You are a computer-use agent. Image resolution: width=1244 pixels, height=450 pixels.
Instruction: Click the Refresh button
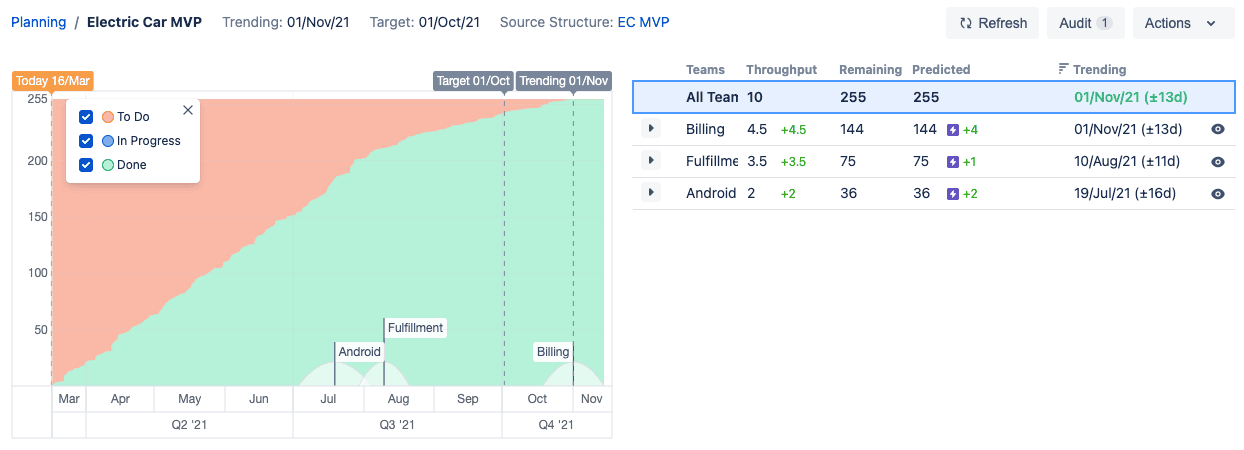point(992,23)
